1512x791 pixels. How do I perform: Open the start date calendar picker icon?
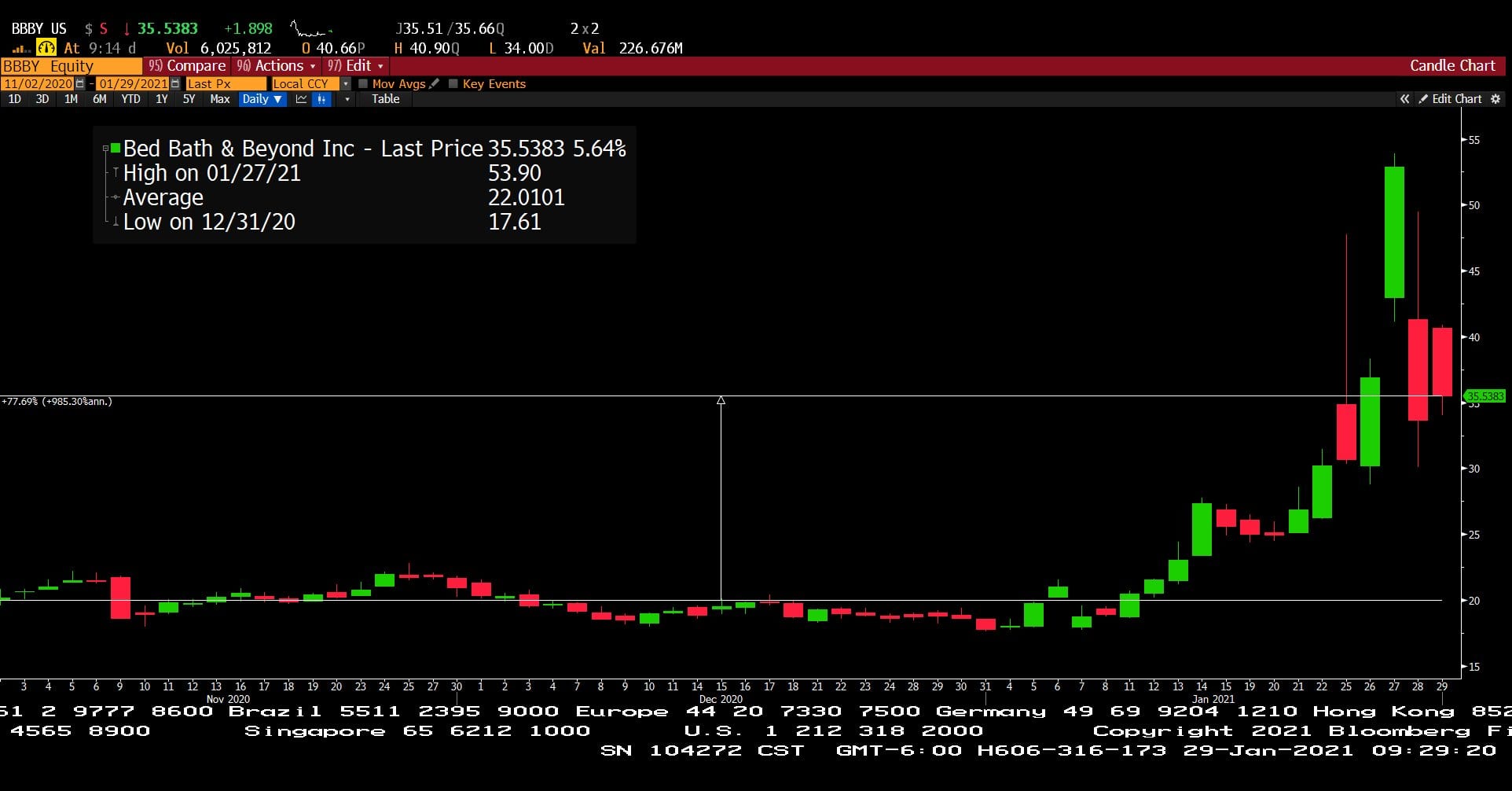click(80, 83)
